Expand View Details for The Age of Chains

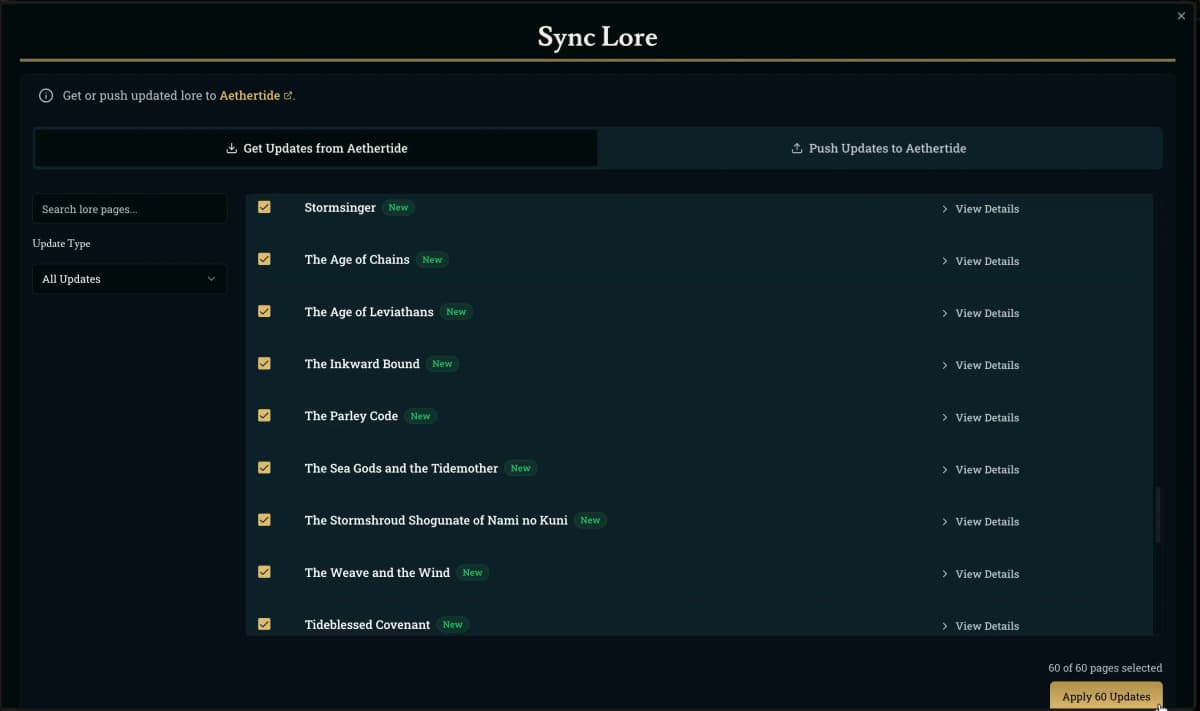coord(980,261)
